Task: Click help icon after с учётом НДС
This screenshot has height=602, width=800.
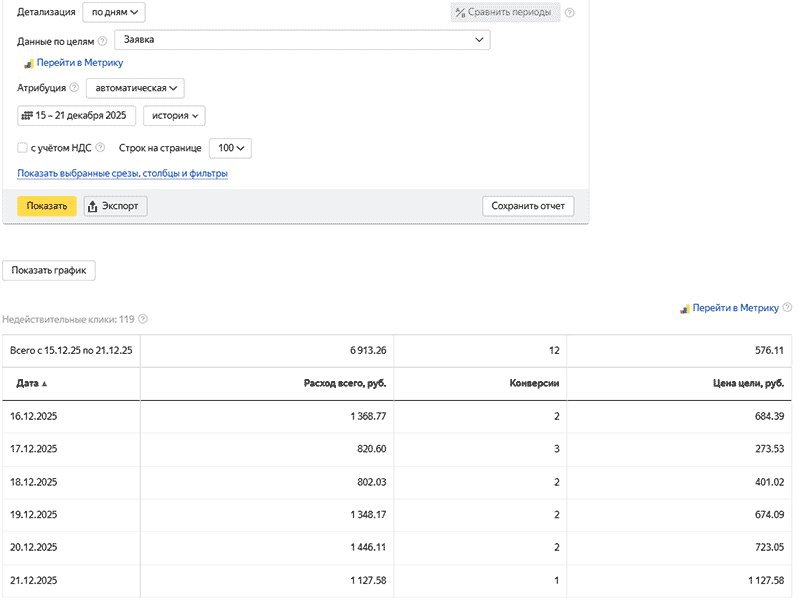Action: (x=102, y=148)
